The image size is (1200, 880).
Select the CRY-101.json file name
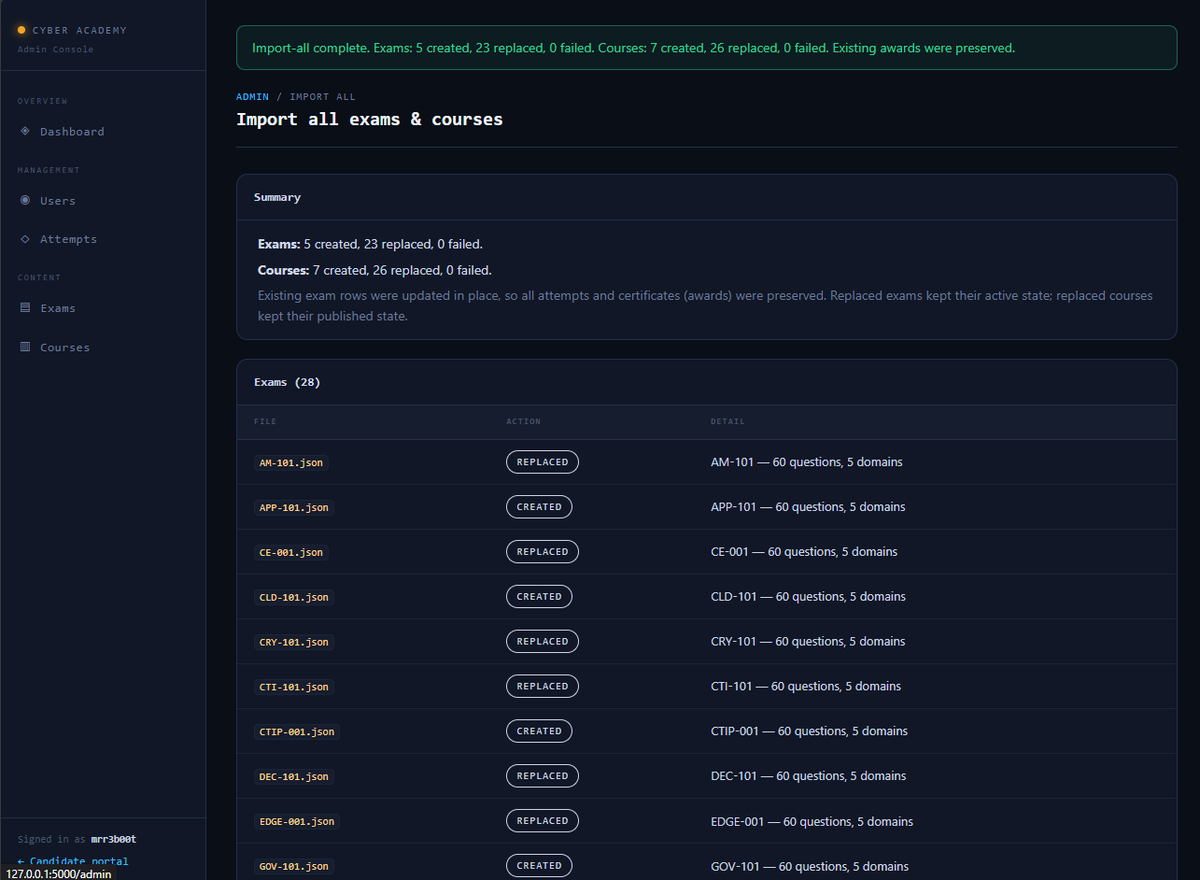pyautogui.click(x=294, y=642)
